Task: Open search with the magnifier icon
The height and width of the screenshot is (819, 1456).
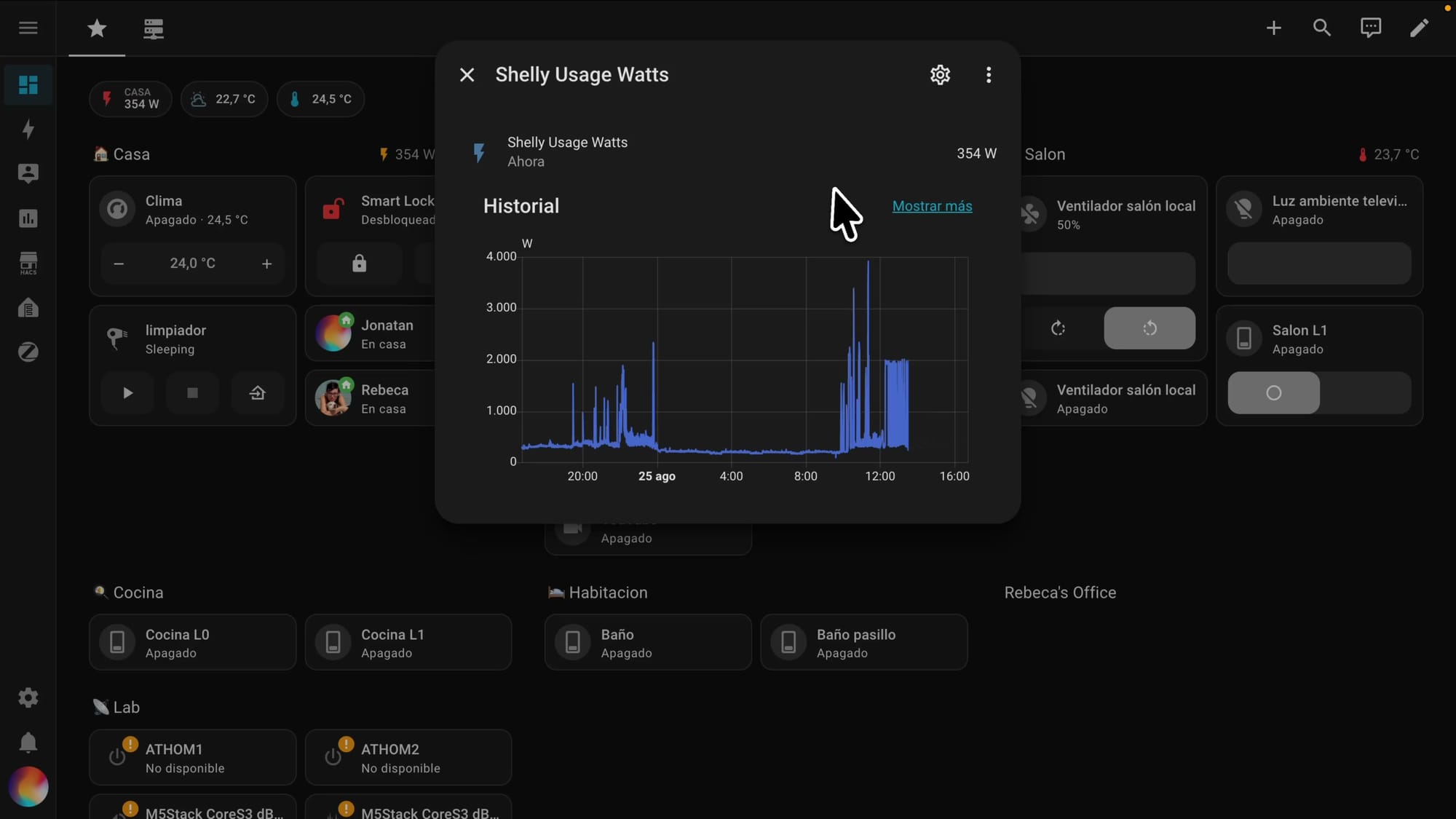Action: point(1322,28)
